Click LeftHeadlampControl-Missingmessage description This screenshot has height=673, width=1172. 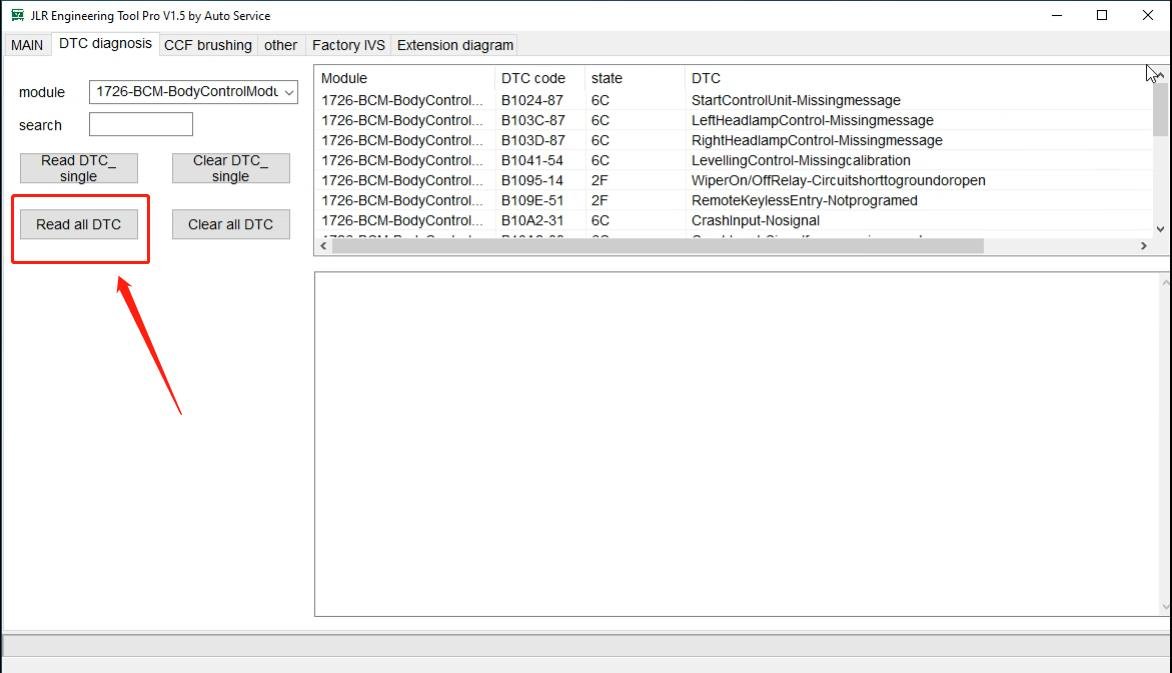812,120
